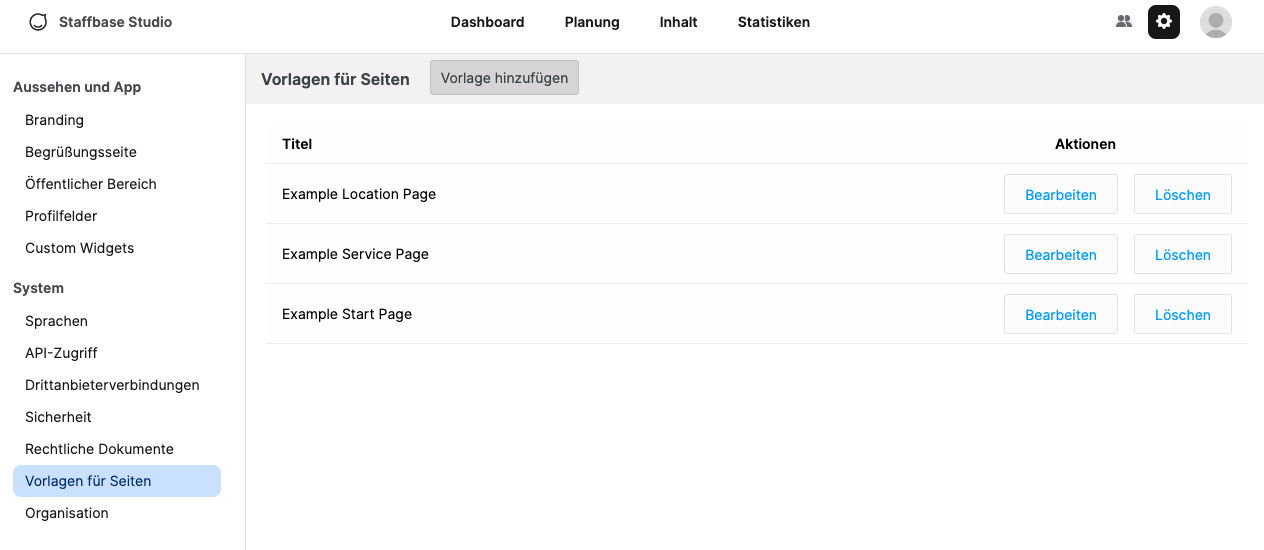
Task: Click Bearbeiten for Example Service Page
Action: (1060, 255)
